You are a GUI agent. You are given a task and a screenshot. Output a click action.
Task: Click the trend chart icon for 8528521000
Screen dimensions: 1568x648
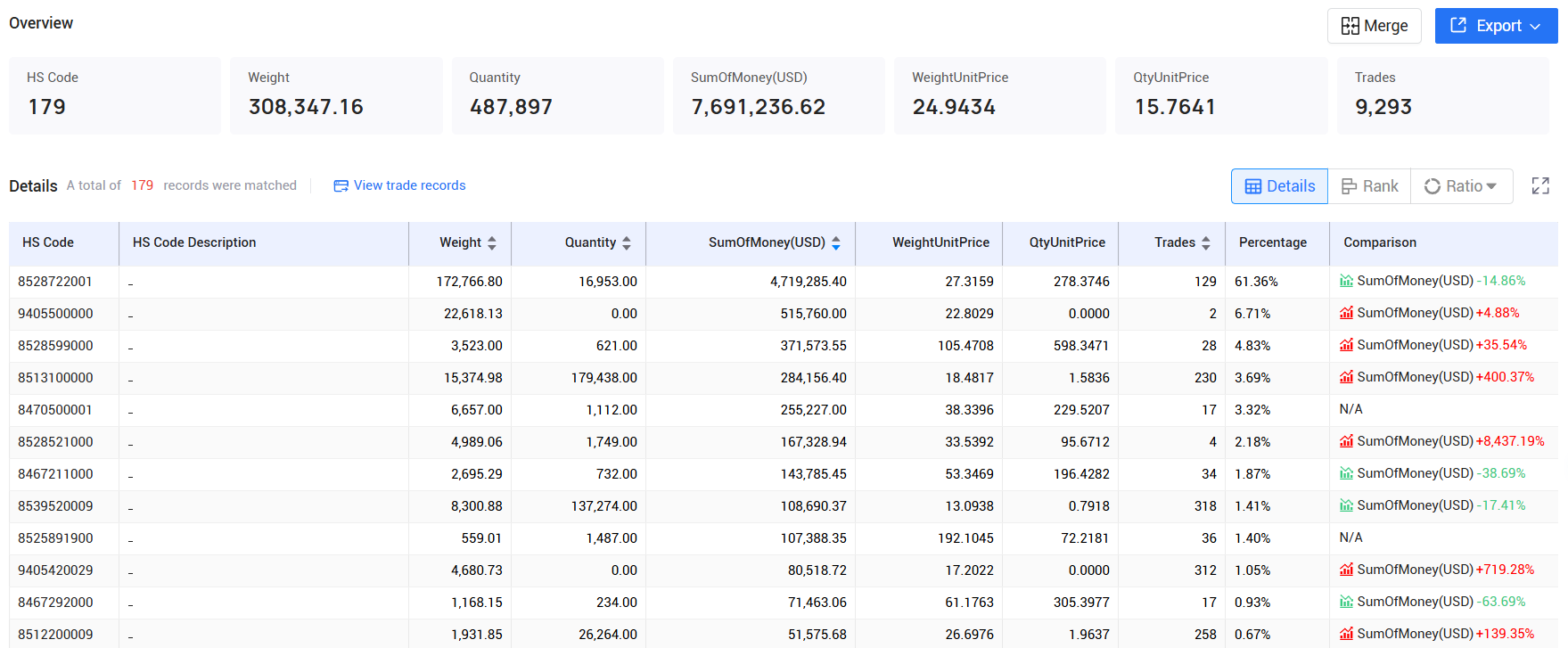(1346, 441)
